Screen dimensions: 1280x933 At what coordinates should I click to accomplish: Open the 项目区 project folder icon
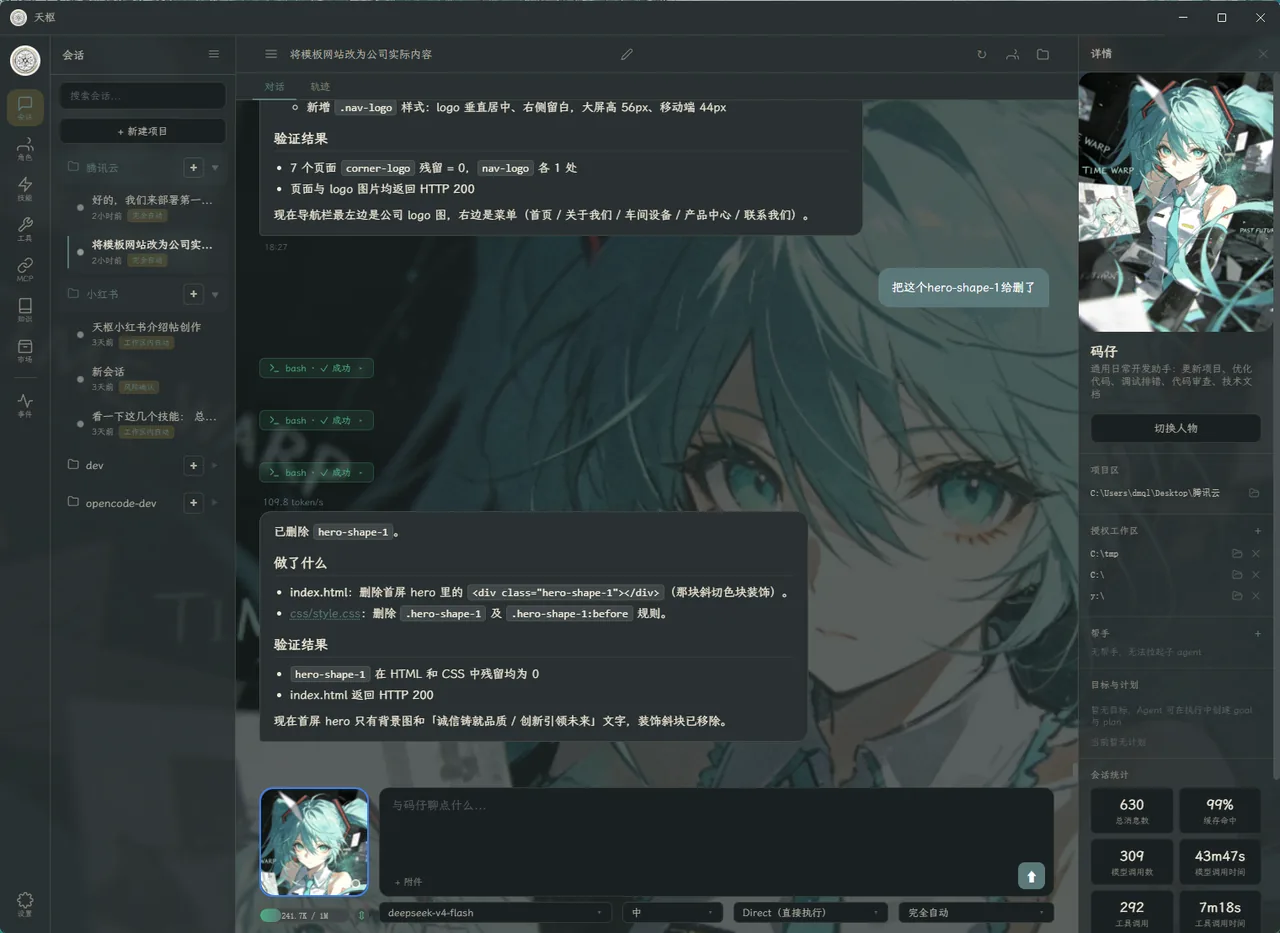click(1254, 493)
